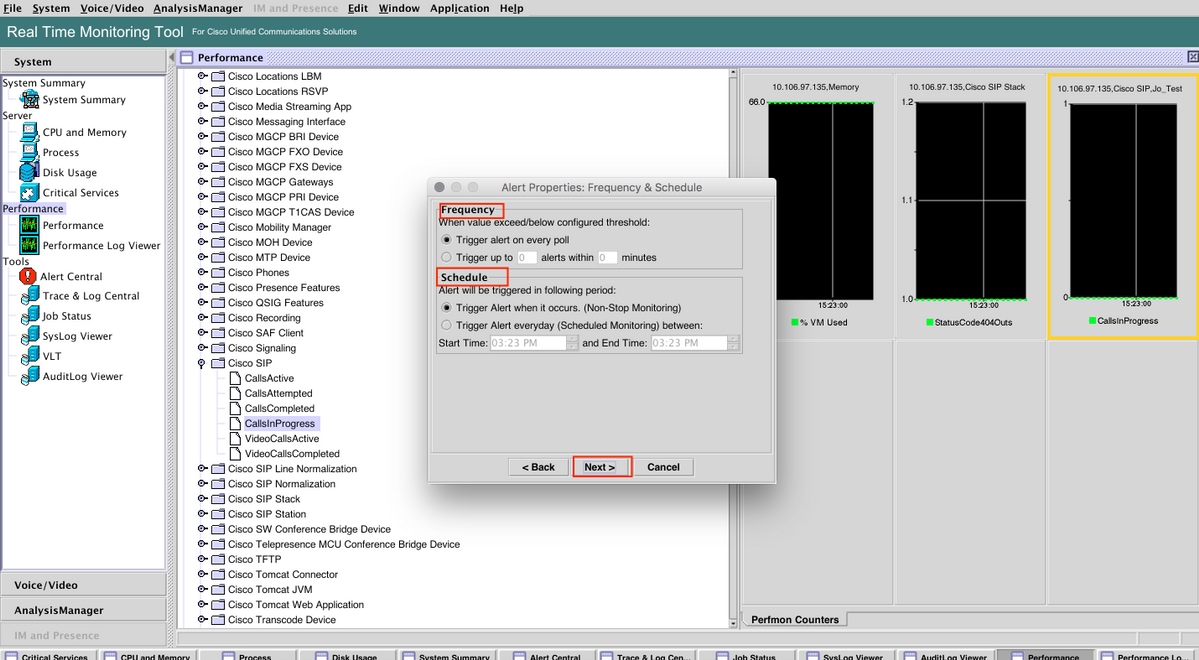Viewport: 1199px width, 660px height.
Task: Open System Summary icon in sidebar
Action: (x=30, y=99)
